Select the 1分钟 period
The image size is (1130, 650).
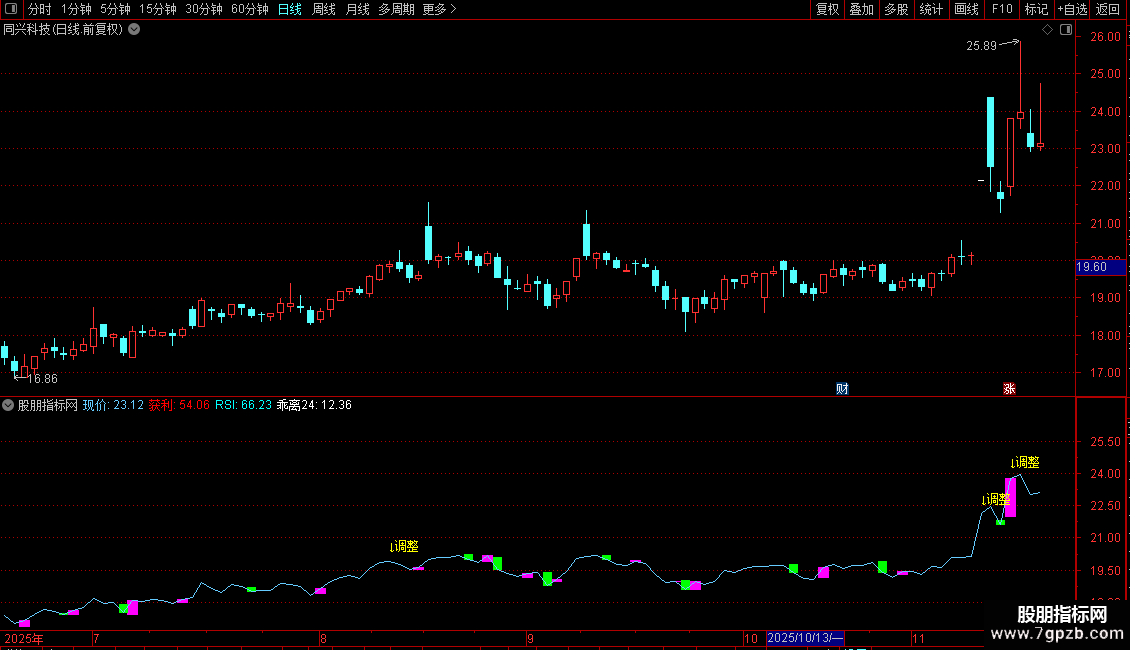tap(76, 9)
